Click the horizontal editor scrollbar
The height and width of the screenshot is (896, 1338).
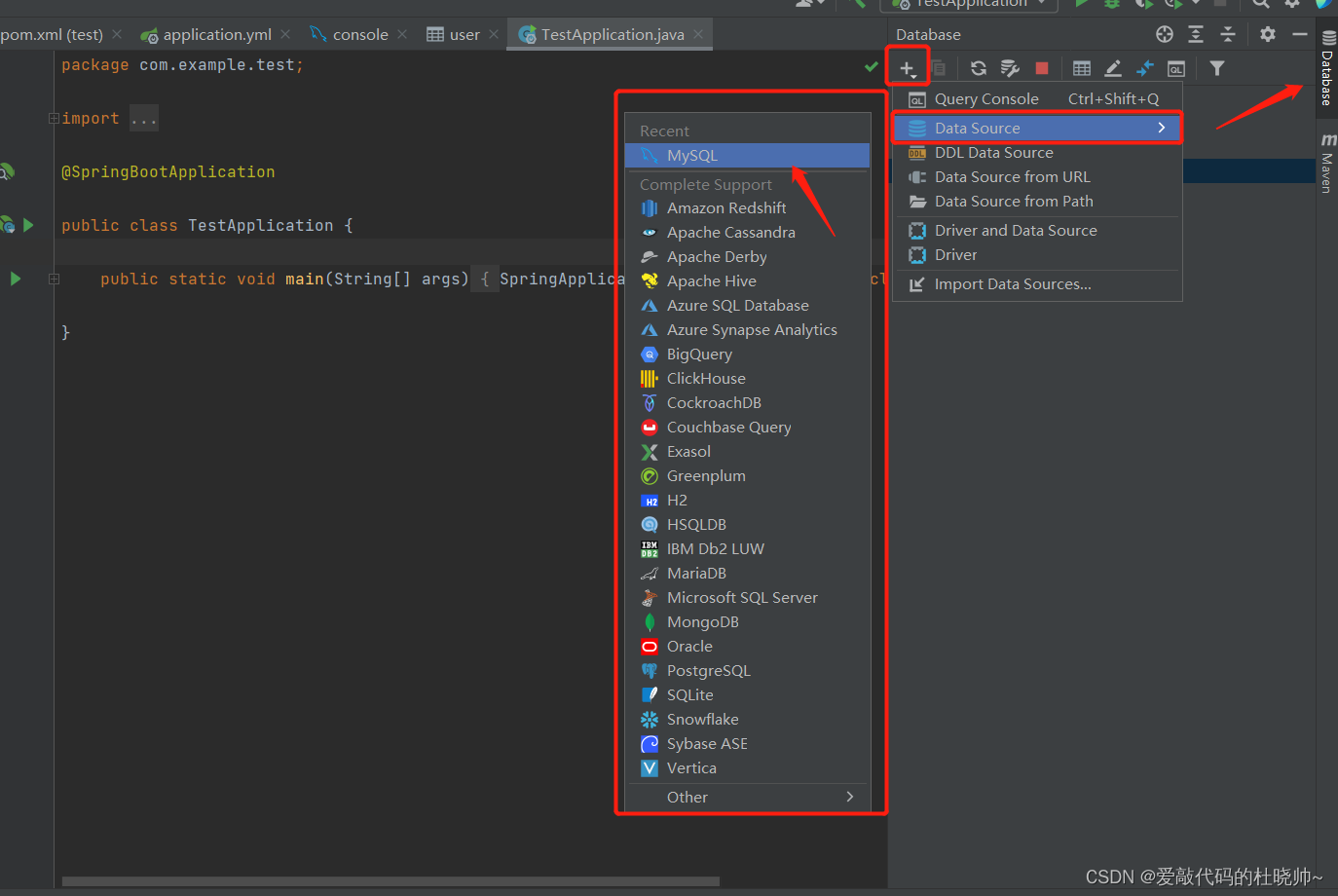(x=390, y=881)
